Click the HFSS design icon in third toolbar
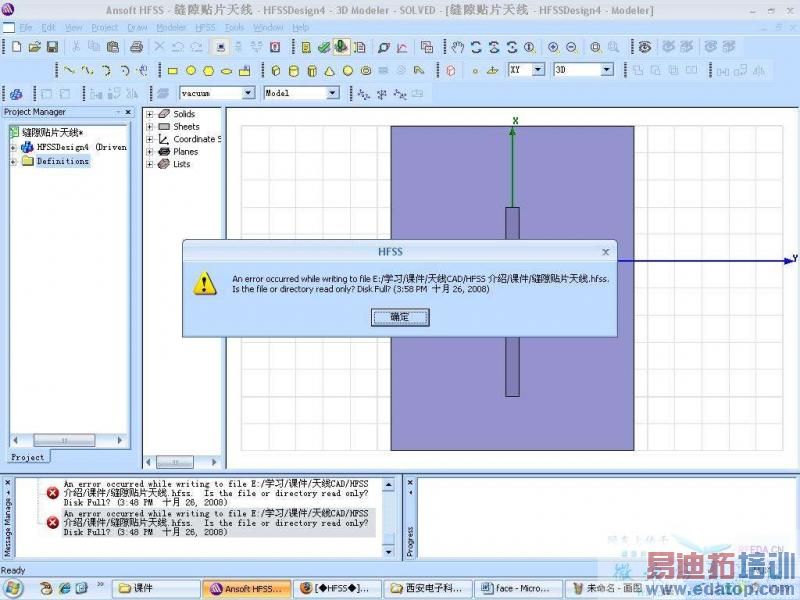Viewport: 800px width, 600px height. [x=16, y=94]
